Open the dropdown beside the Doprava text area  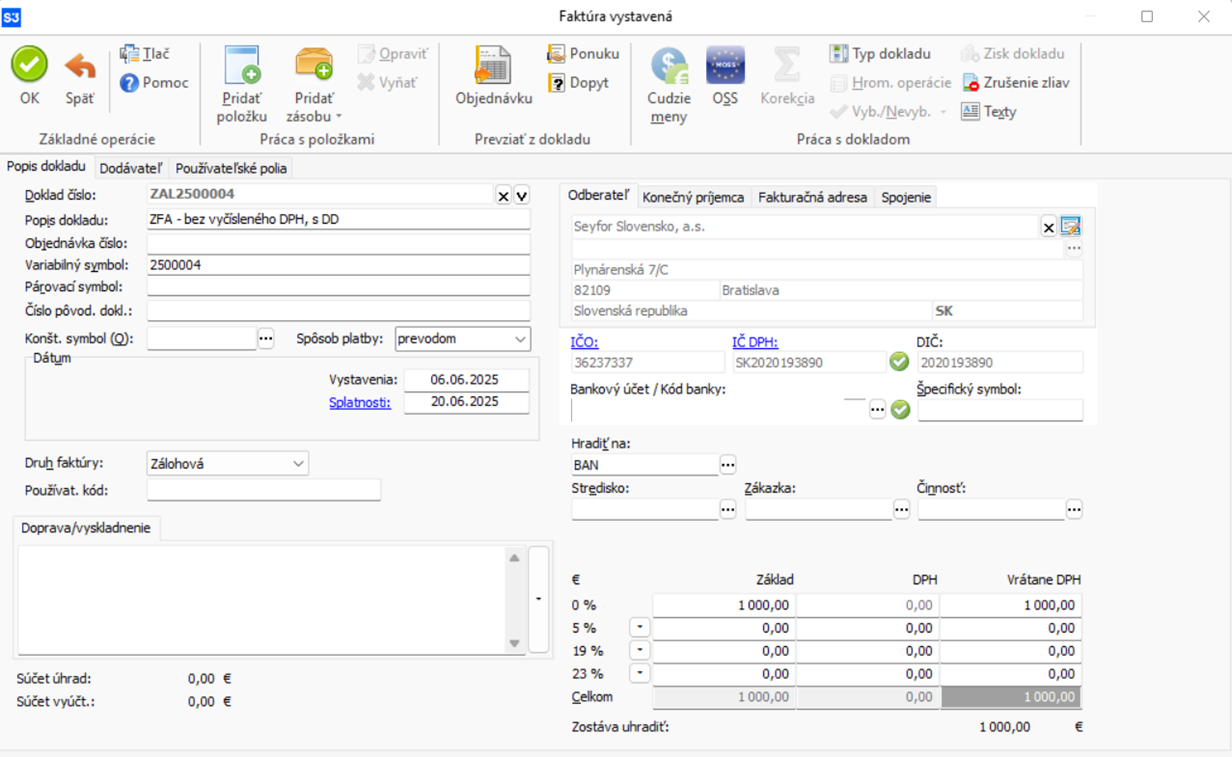pyautogui.click(x=539, y=599)
